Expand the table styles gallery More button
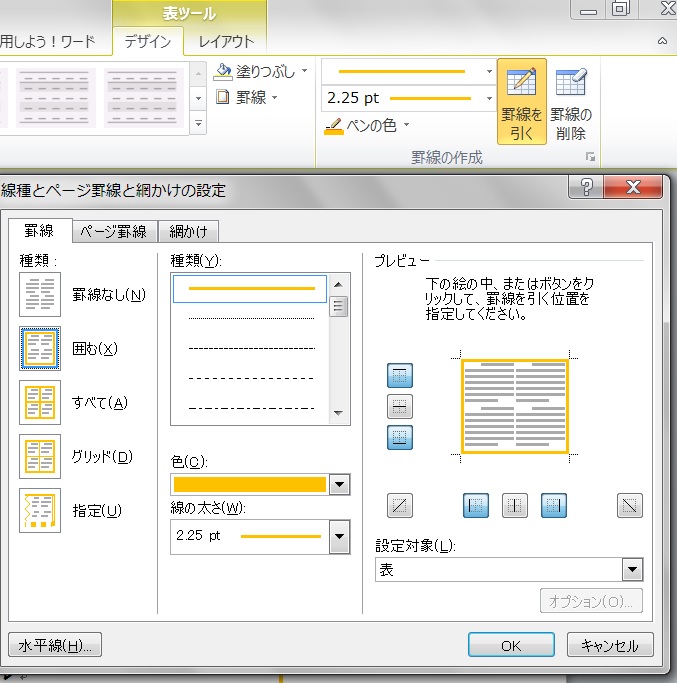The image size is (677, 683). click(198, 124)
